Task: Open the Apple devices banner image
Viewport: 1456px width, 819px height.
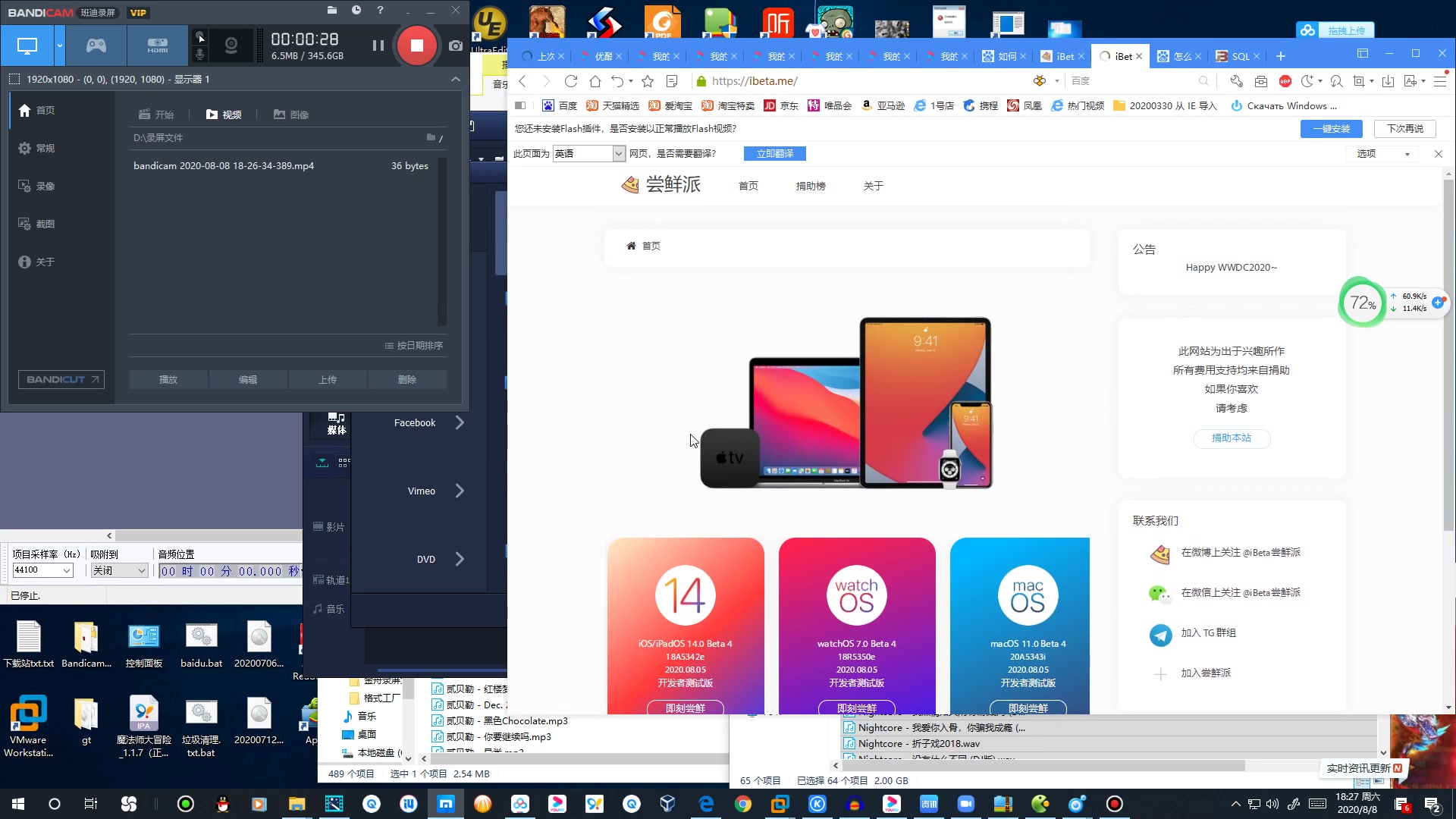Action: tap(846, 402)
